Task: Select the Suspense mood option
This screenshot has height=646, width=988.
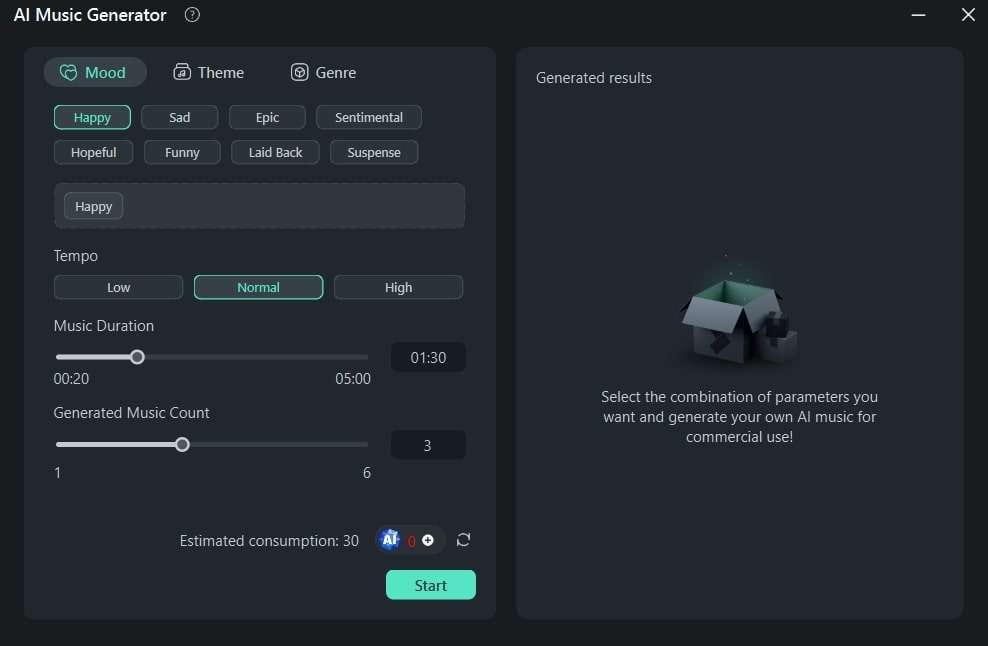Action: click(x=374, y=153)
